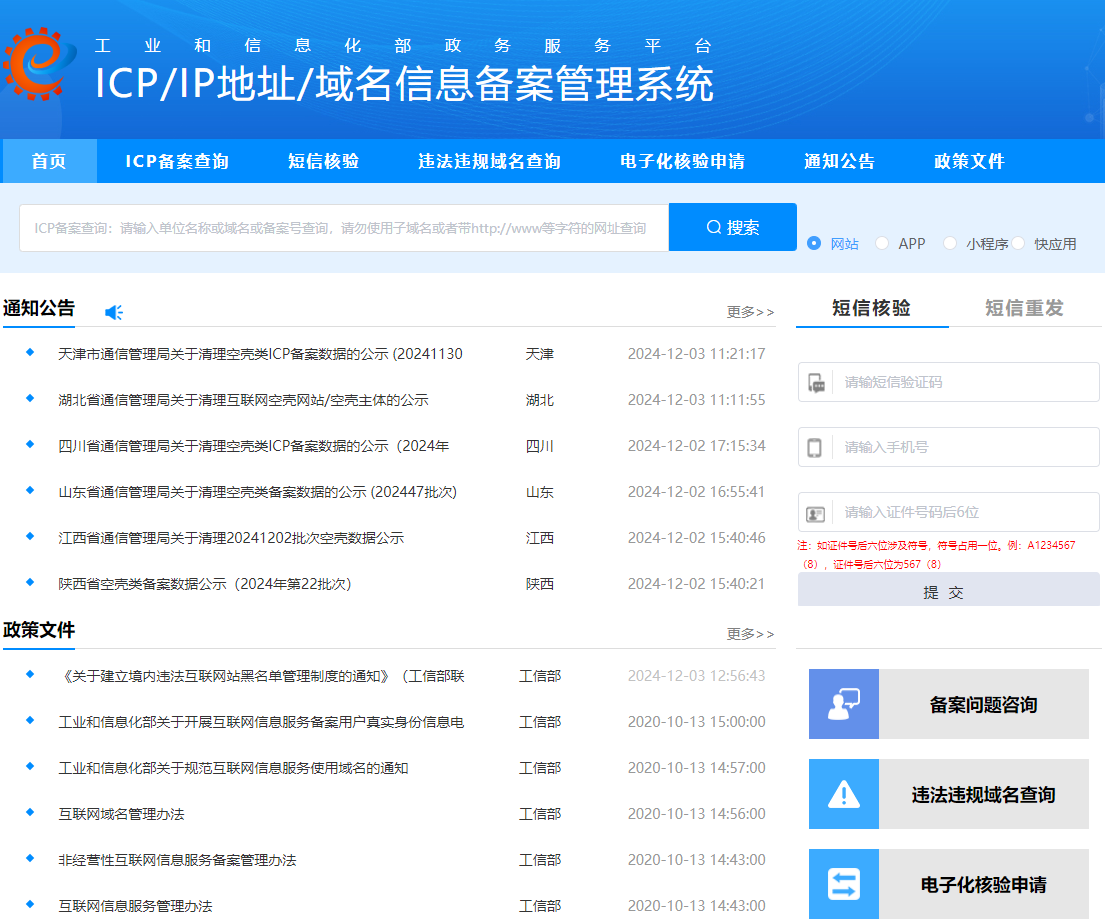Click the 政策文件 section heading
1105x924 pixels.
tap(39, 629)
